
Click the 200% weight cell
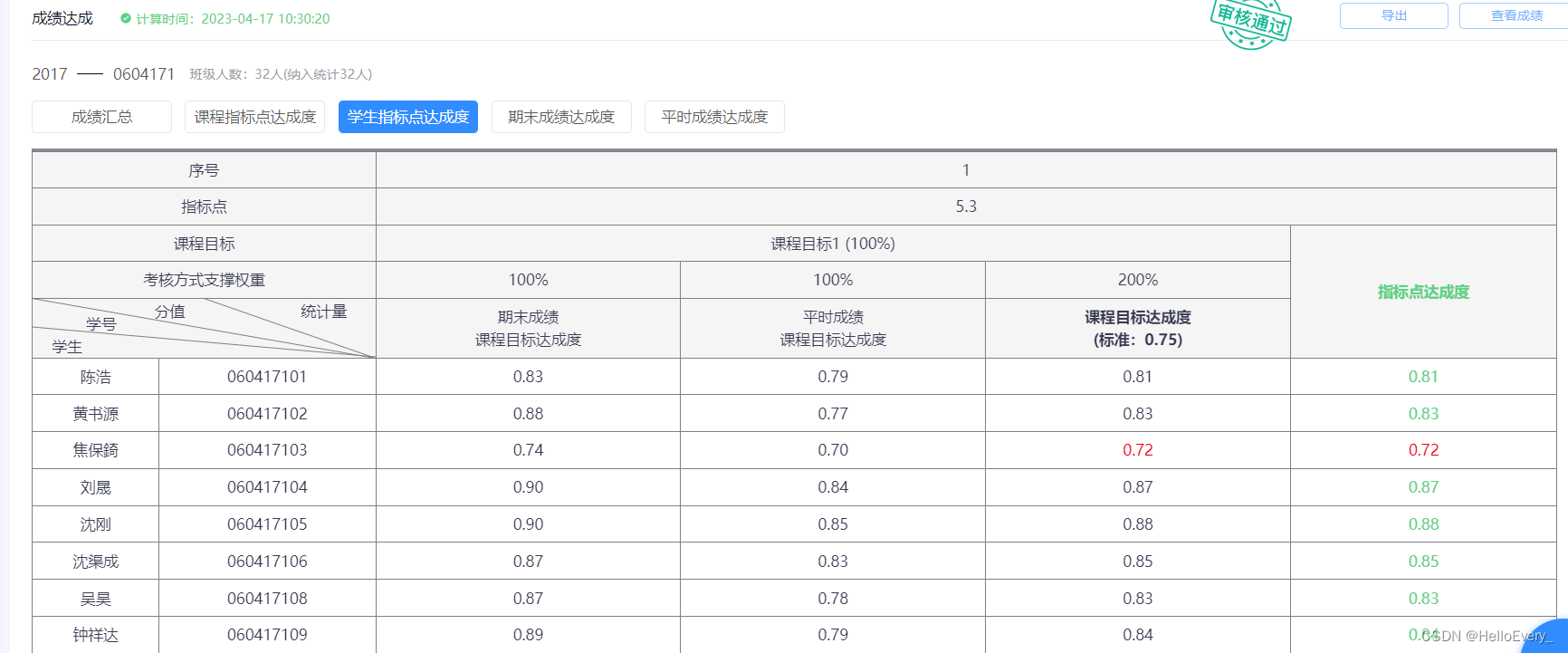coord(1138,280)
